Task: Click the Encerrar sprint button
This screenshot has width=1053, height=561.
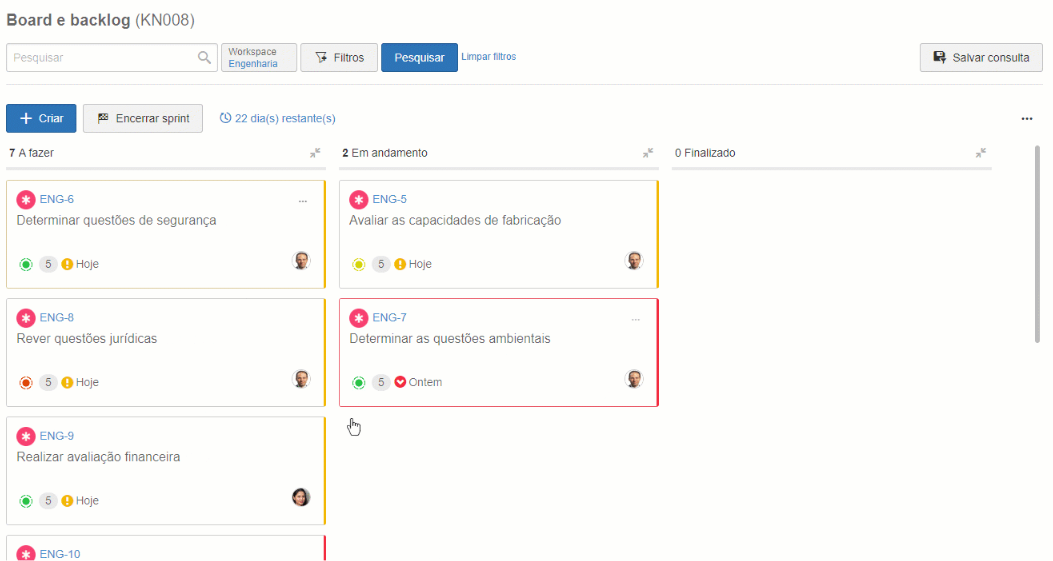Action: (143, 118)
